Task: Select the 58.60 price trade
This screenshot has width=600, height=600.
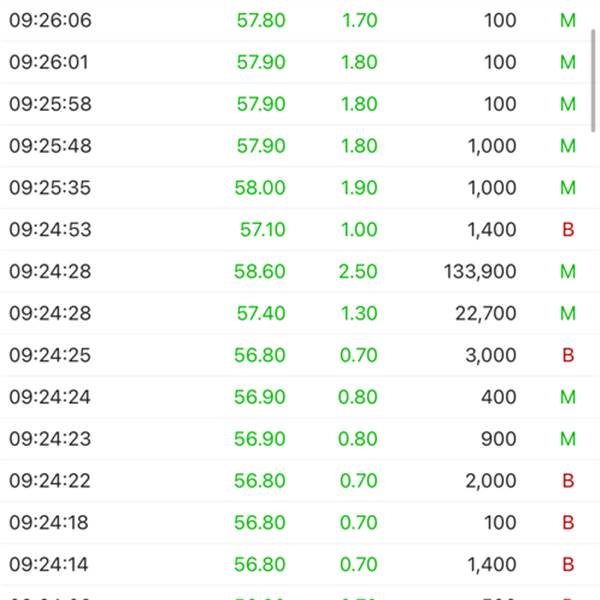Action: coord(261,272)
